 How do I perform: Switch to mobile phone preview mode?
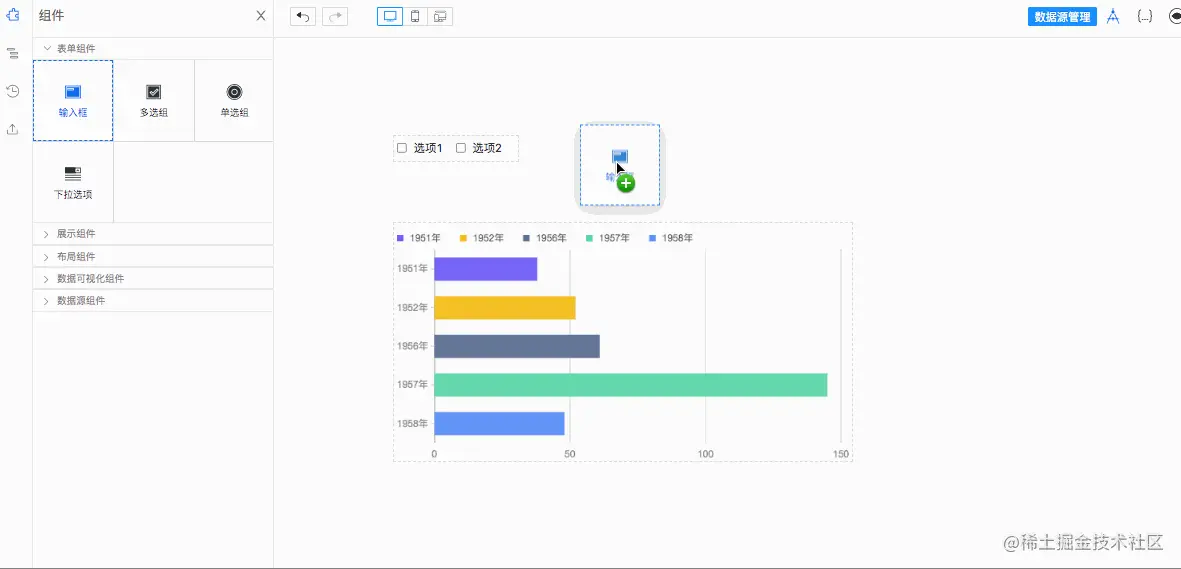[415, 17]
